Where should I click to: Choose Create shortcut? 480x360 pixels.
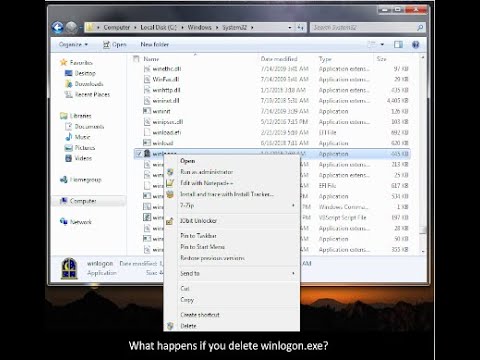(x=200, y=315)
